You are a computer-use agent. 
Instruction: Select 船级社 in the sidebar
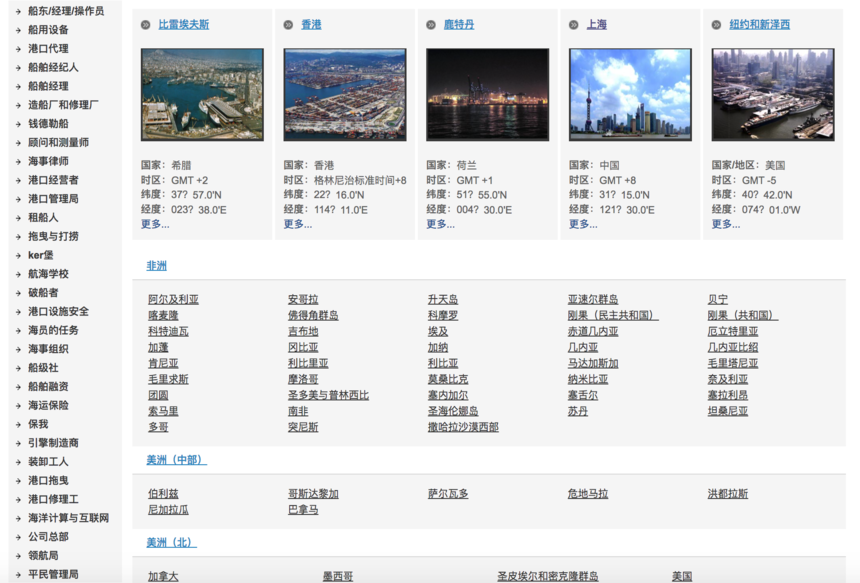tap(43, 367)
